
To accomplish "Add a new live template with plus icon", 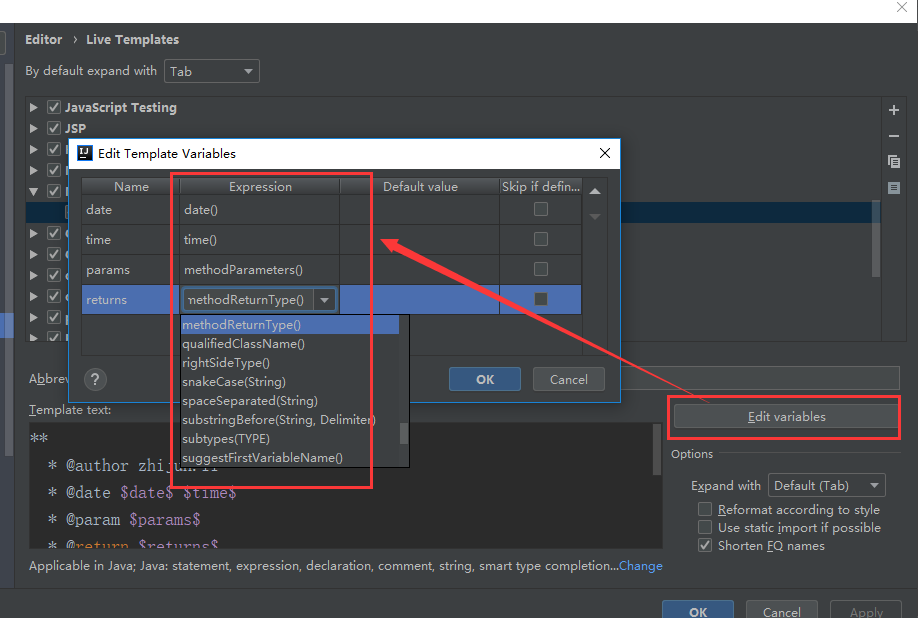I will (x=893, y=110).
